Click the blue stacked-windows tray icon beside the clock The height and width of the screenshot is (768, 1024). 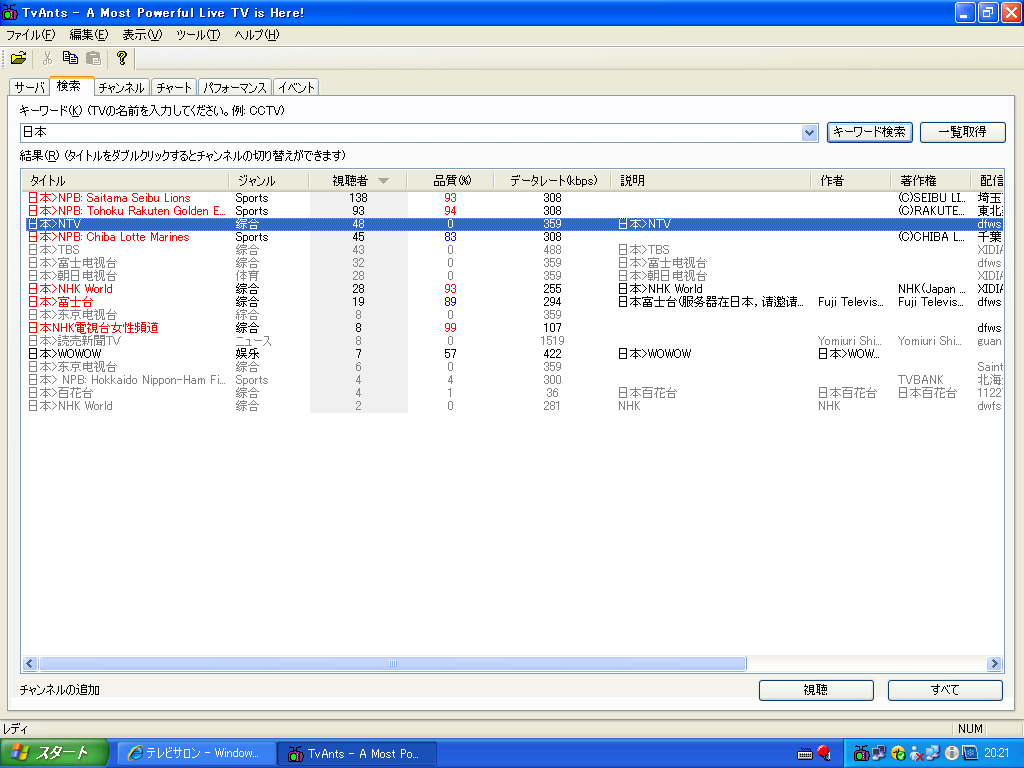pos(970,753)
